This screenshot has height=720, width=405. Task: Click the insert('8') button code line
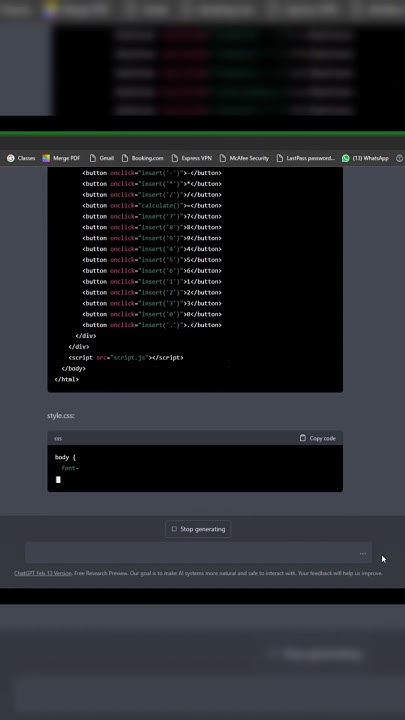coord(152,227)
